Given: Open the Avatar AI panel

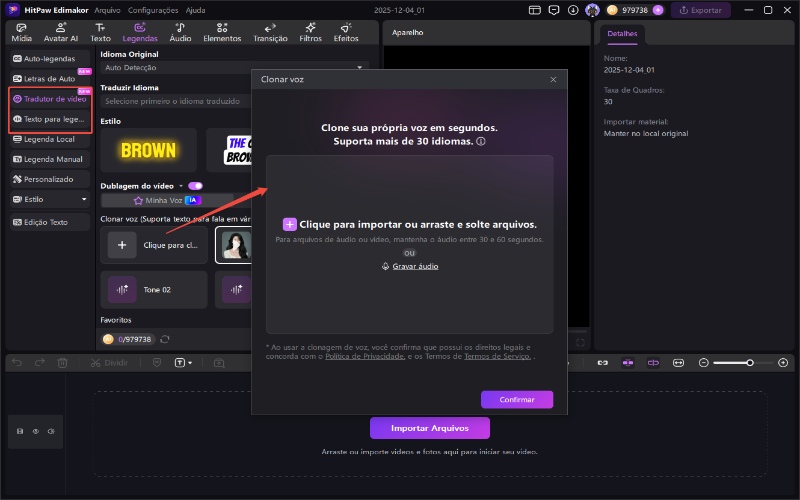Looking at the screenshot, I should click(59, 32).
